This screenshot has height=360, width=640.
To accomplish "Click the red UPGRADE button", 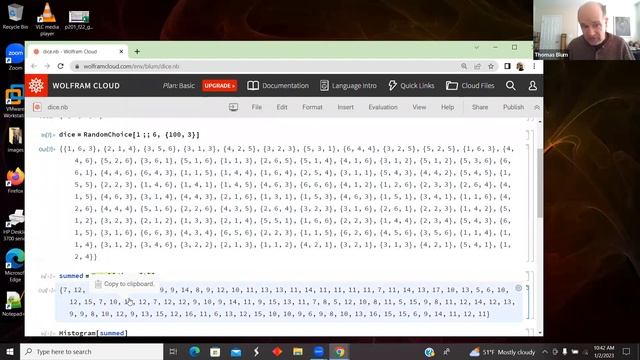I will coord(220,86).
